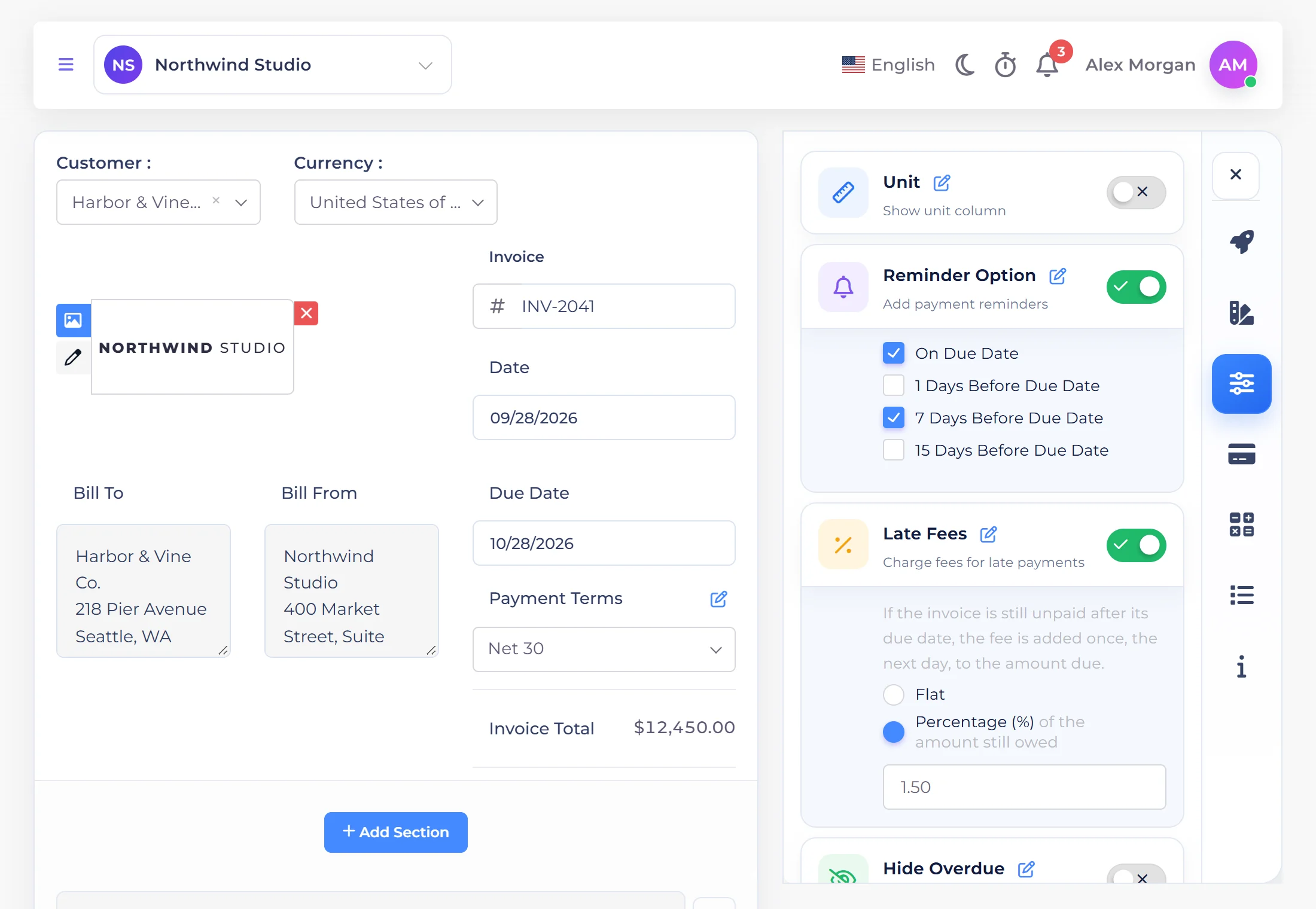
Task: Expand the Northwind Studio company selector
Action: [273, 65]
